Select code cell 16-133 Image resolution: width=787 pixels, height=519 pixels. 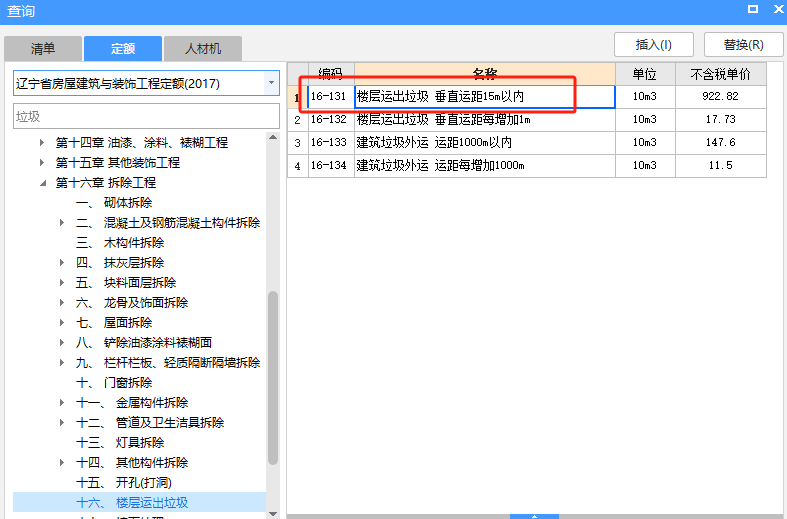[331, 143]
